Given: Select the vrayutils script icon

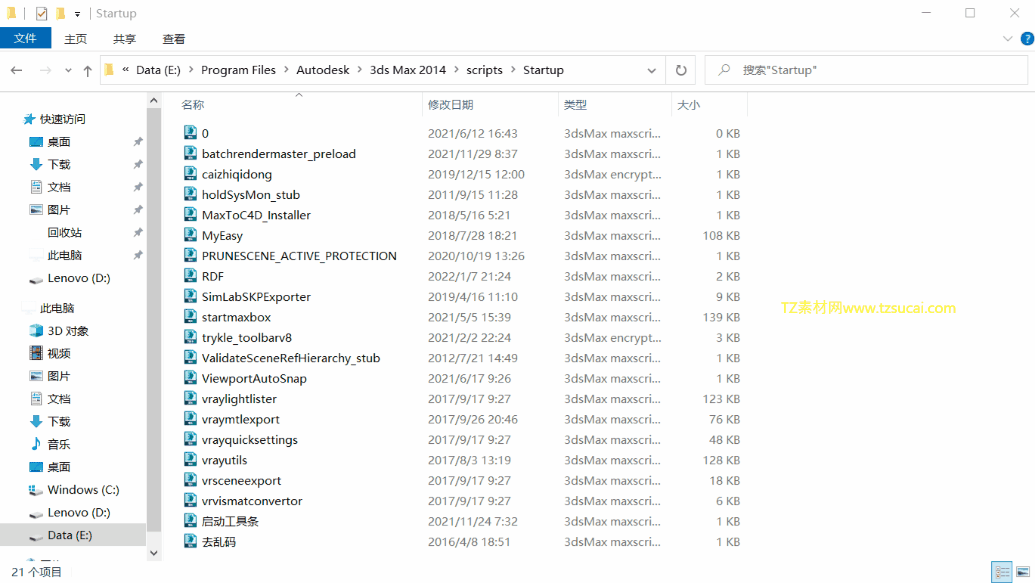Looking at the screenshot, I should [190, 460].
